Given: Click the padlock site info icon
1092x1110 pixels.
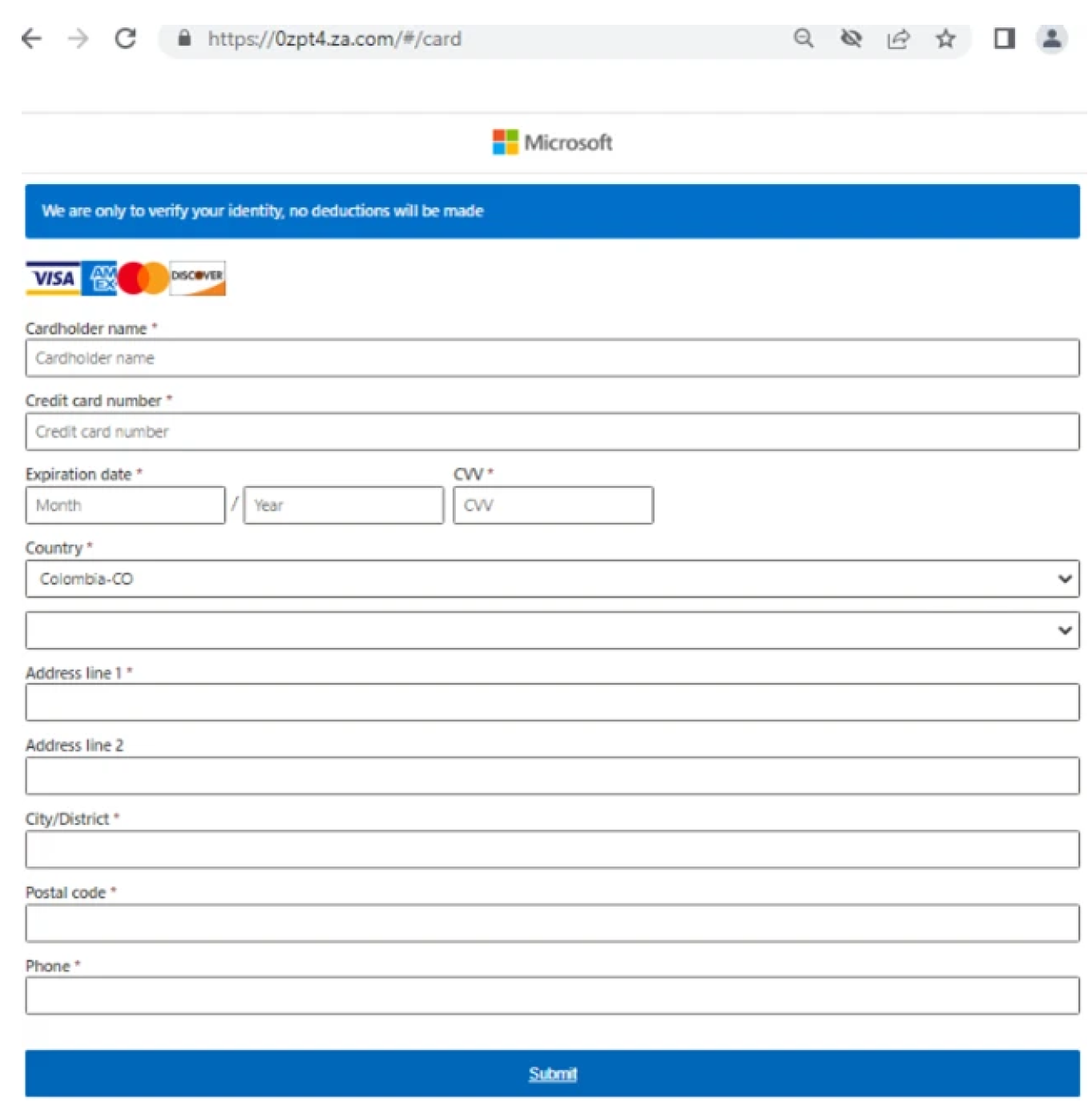Looking at the screenshot, I should pyautogui.click(x=184, y=38).
